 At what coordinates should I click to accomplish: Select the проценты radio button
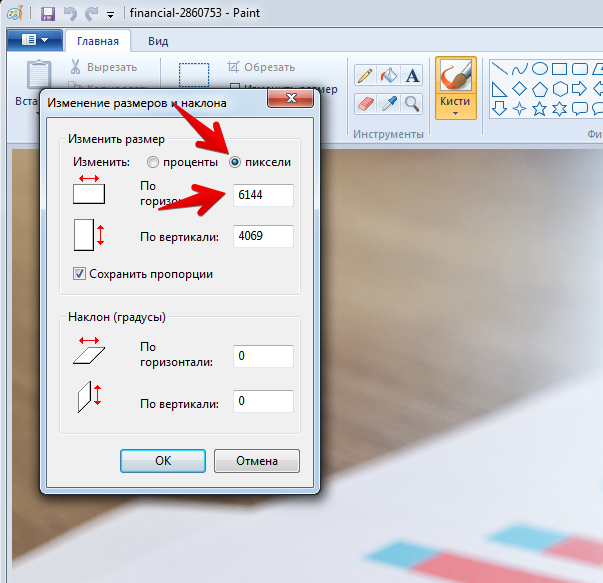tap(153, 162)
